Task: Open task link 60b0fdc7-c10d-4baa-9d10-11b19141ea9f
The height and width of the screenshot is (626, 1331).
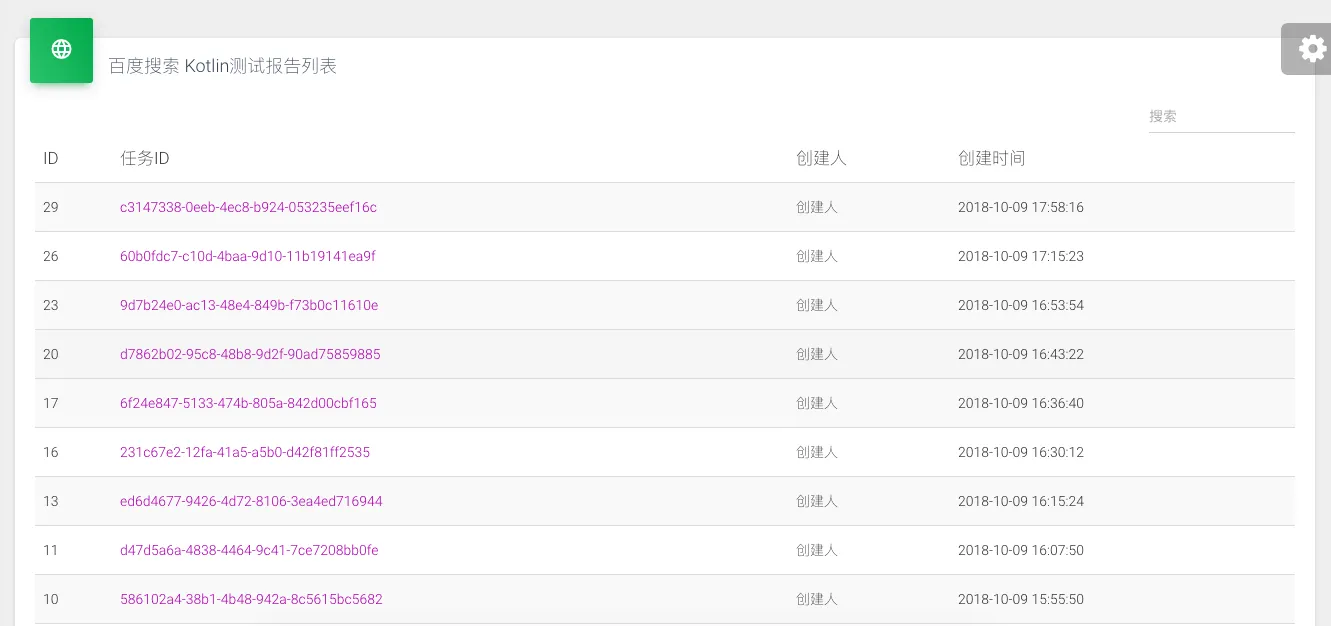Action: click(247, 256)
